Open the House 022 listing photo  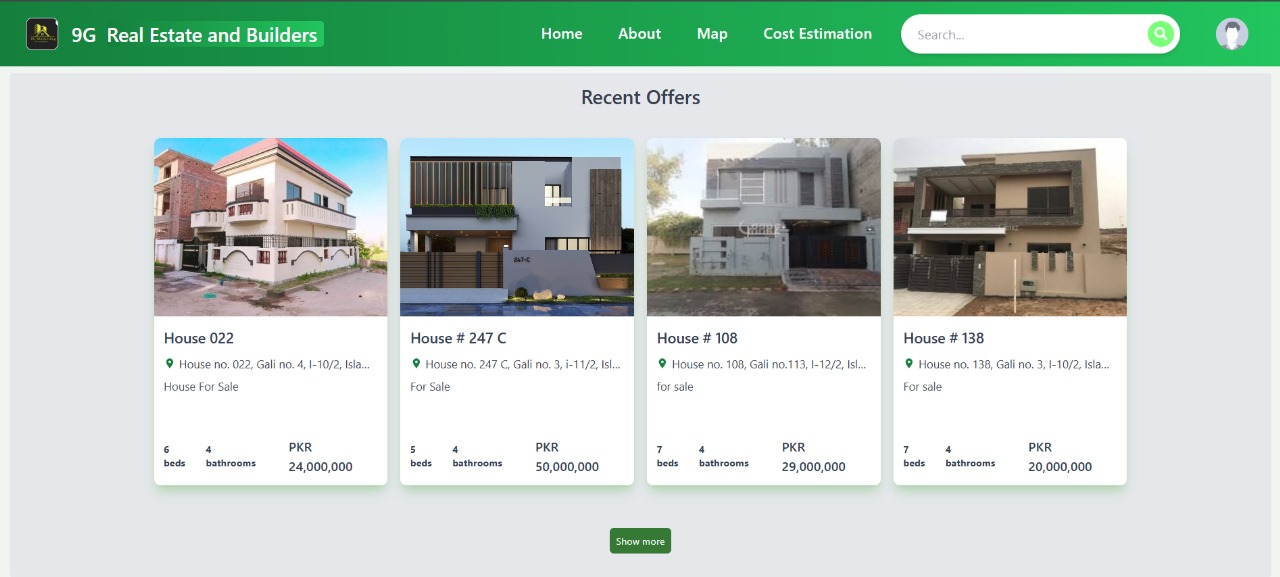(270, 227)
